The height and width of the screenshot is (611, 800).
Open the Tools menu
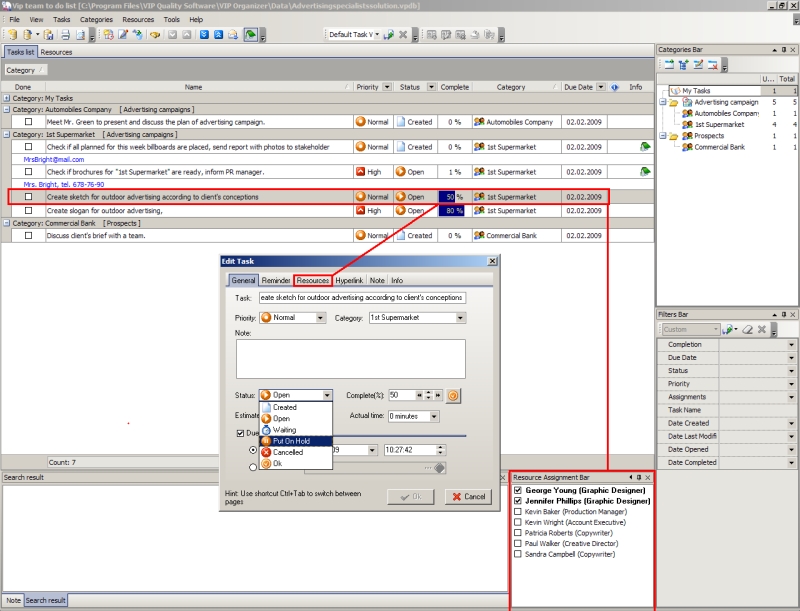[x=171, y=19]
